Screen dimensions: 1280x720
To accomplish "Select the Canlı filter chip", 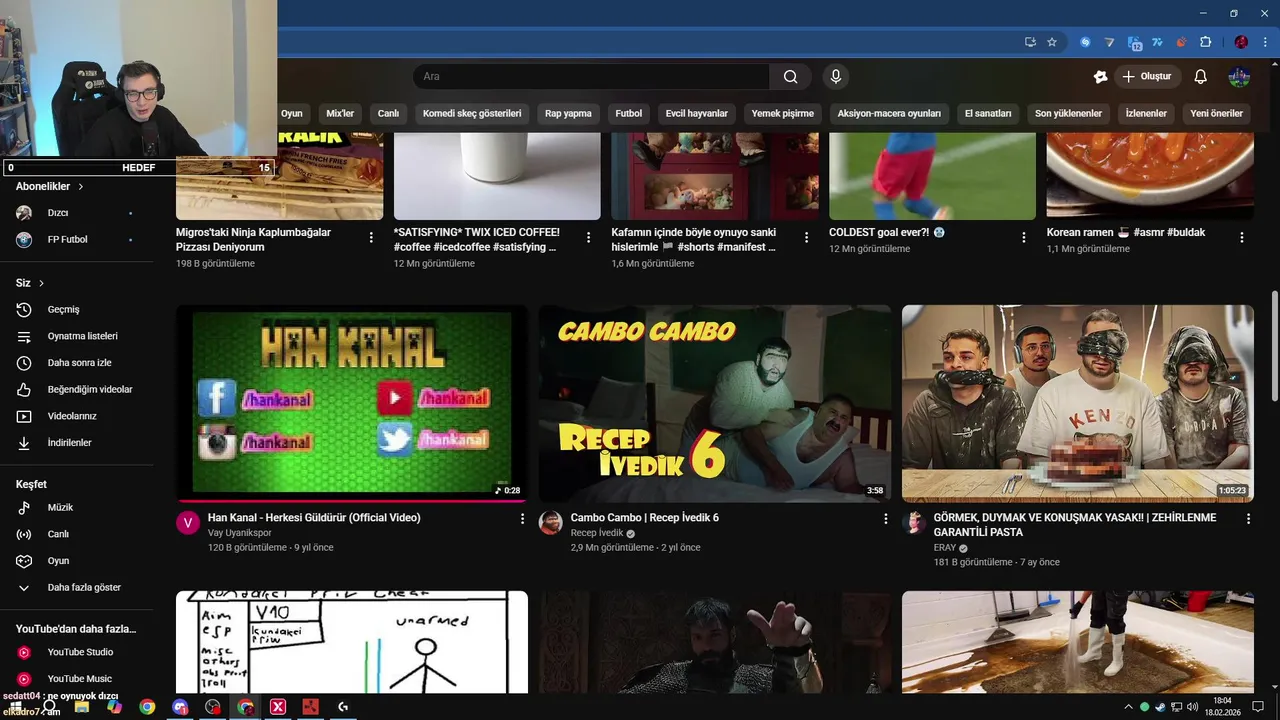I will tap(388, 114).
